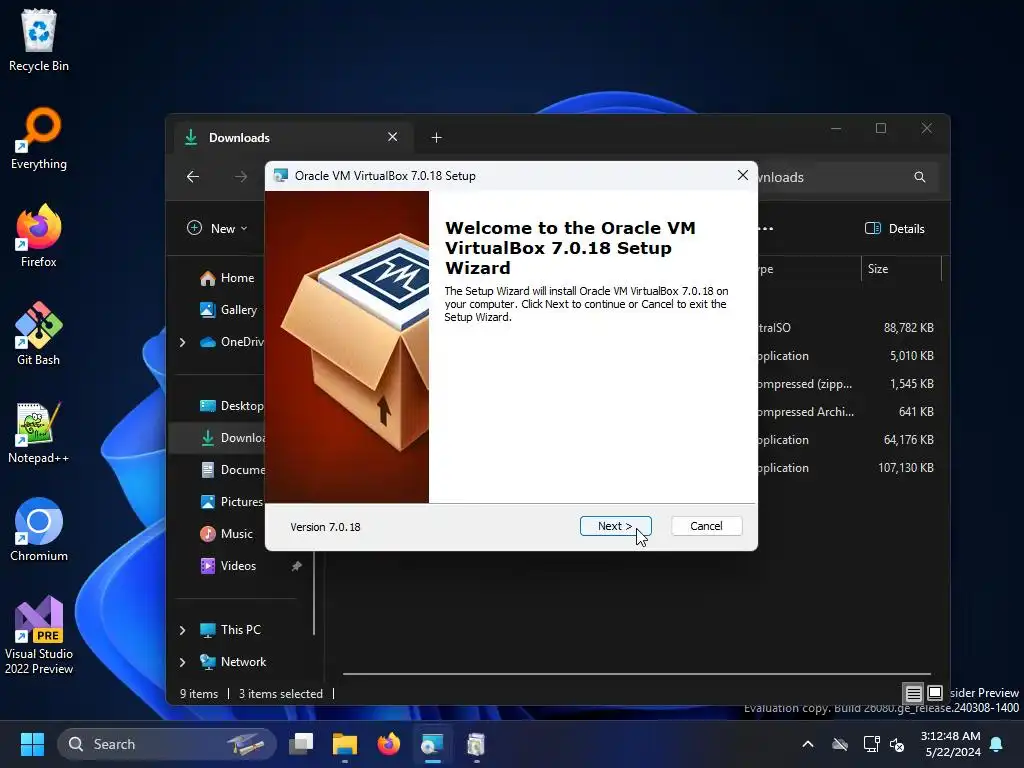1024x768 pixels.
Task: Open Videos in the navigation pane
Action: (228, 566)
